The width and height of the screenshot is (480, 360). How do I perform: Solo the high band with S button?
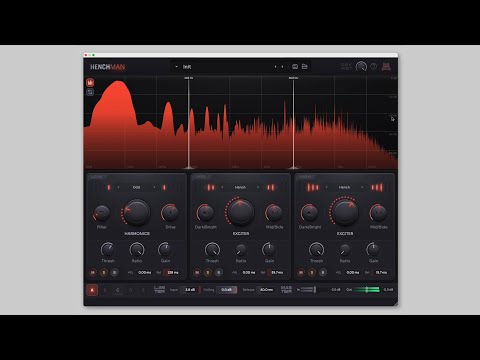[312, 272]
